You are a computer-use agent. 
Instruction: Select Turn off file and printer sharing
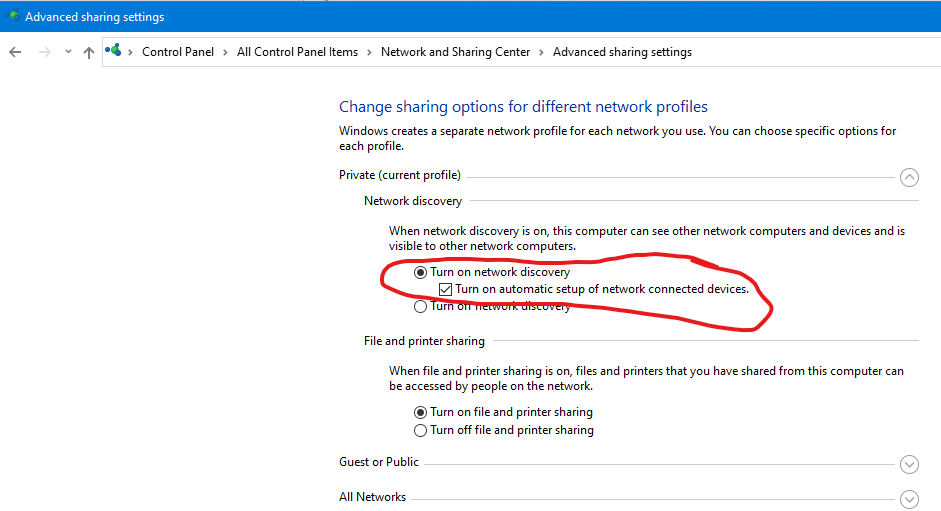tap(420, 431)
